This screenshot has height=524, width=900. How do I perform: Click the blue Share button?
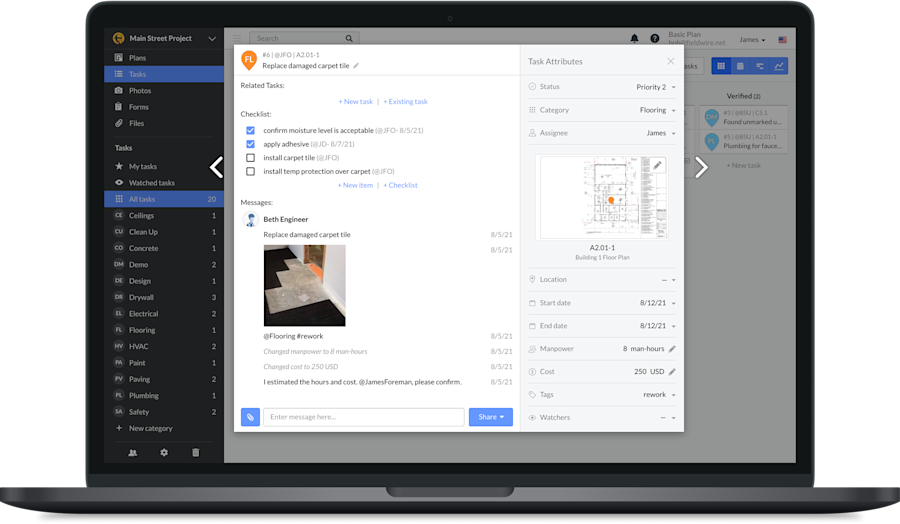(x=490, y=417)
